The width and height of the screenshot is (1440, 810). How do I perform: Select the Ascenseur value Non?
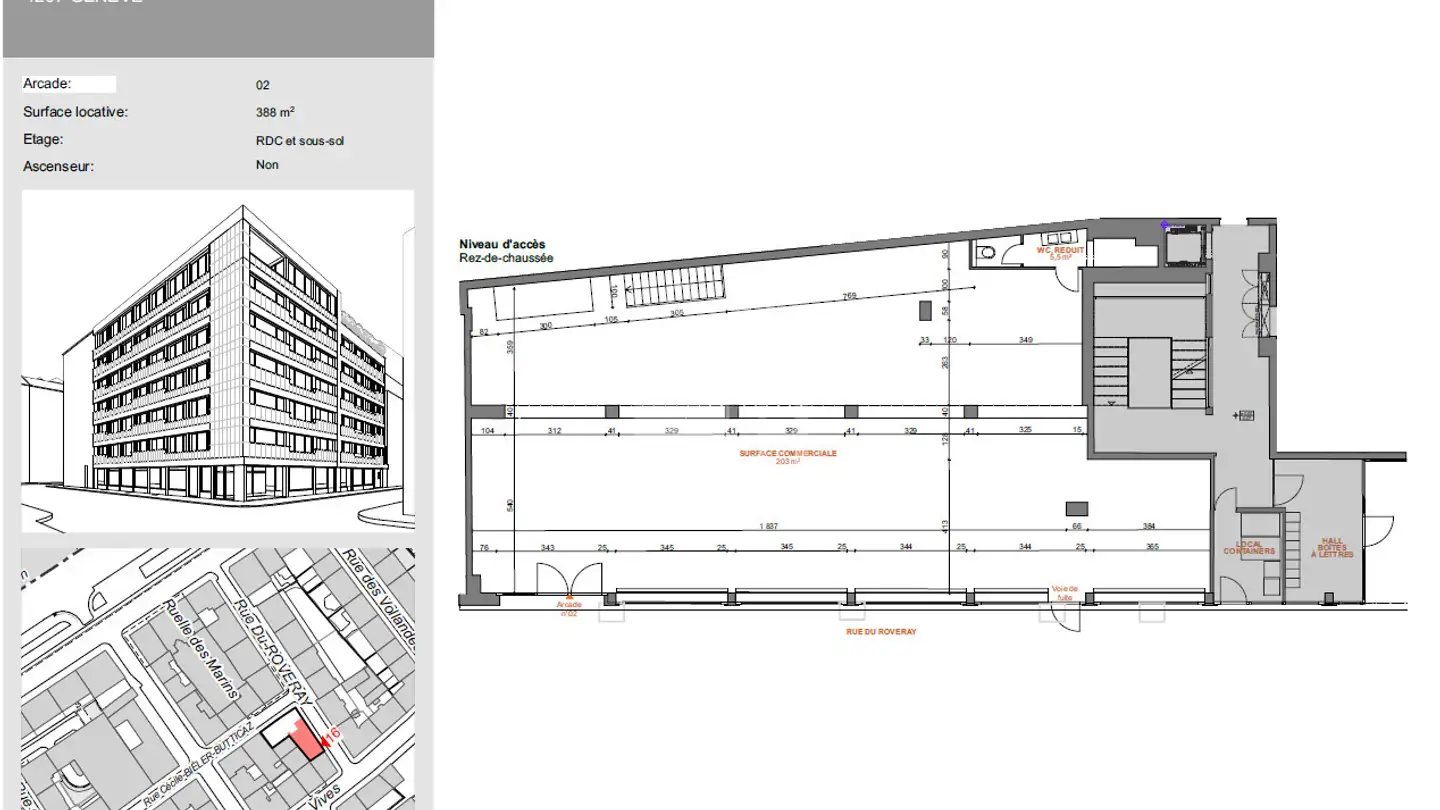point(267,165)
